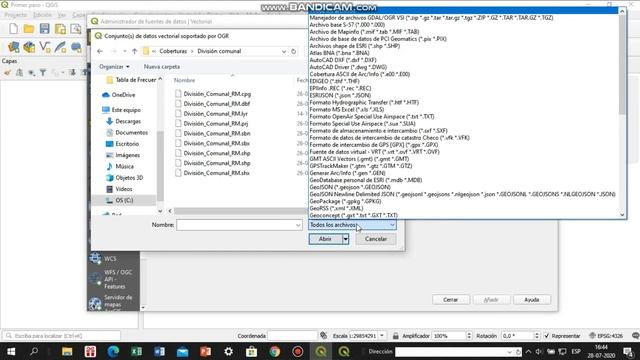This screenshot has width=640, height=360.
Task: Click the Layout Manager icon in toolbar
Action: pos(76,29)
